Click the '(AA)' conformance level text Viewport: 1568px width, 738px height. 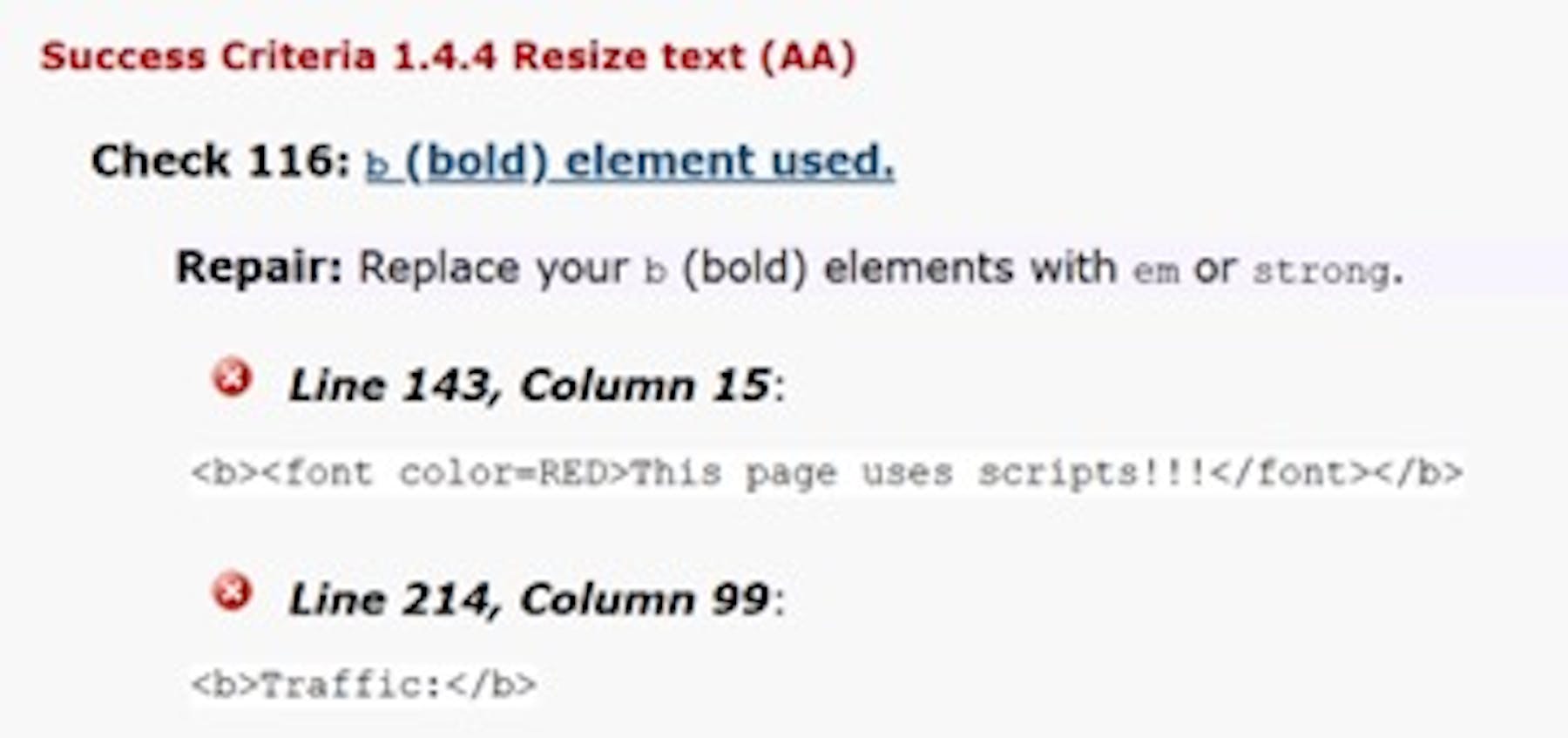click(x=808, y=58)
